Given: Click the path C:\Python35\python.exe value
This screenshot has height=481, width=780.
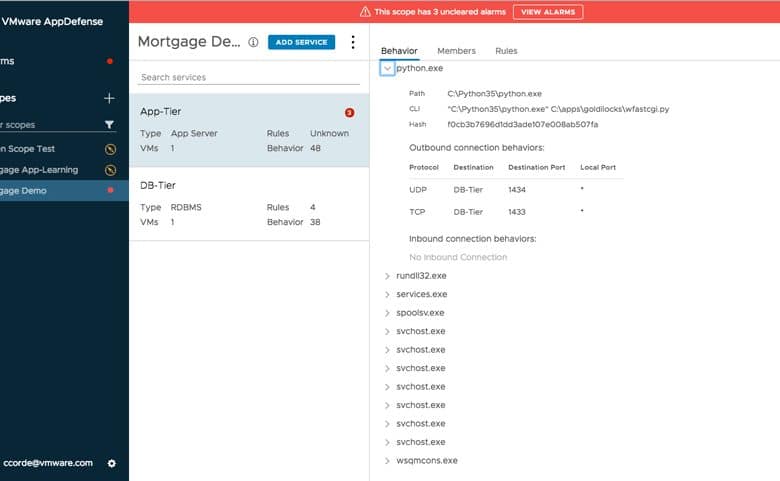Looking at the screenshot, I should 494,94.
